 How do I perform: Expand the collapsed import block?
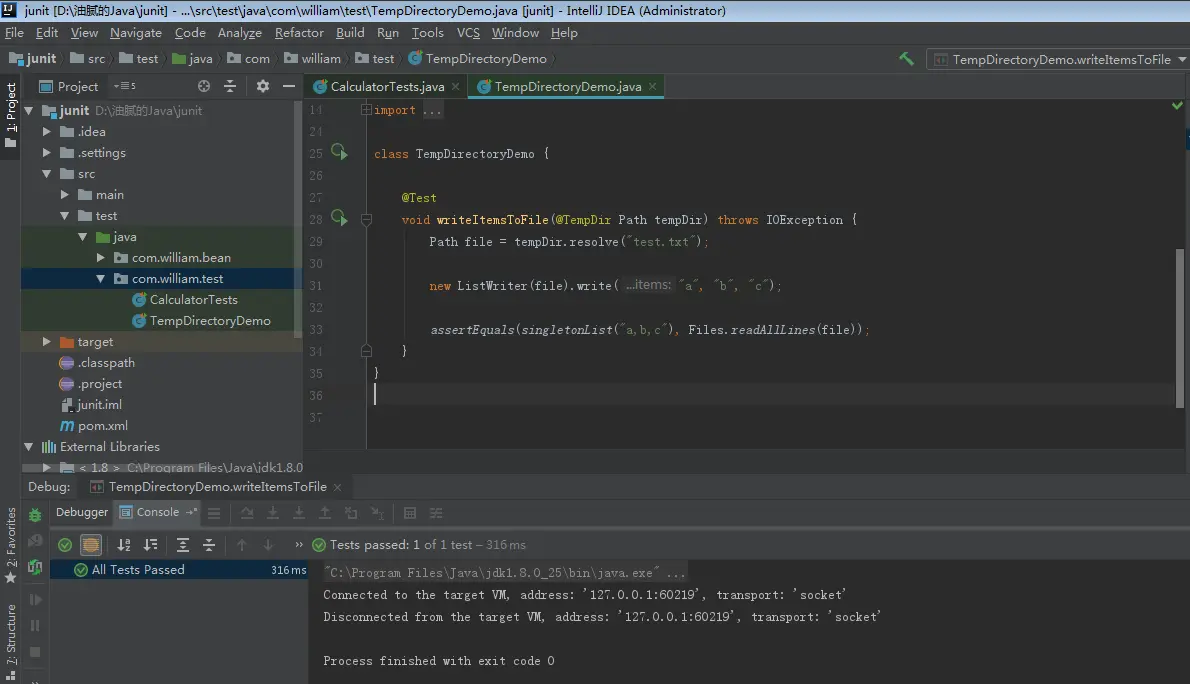[366, 109]
